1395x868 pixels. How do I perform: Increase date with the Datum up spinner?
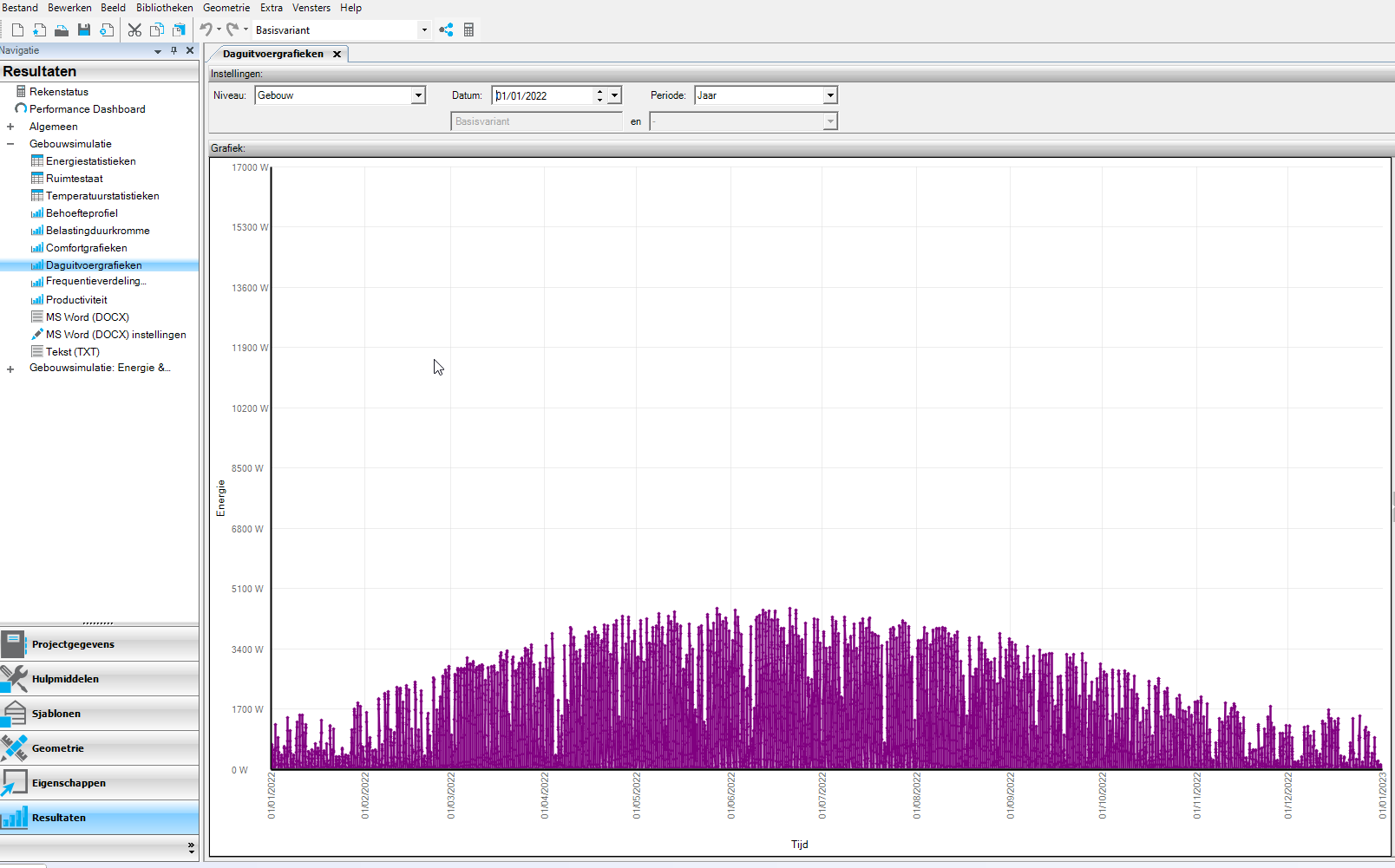(x=599, y=91)
